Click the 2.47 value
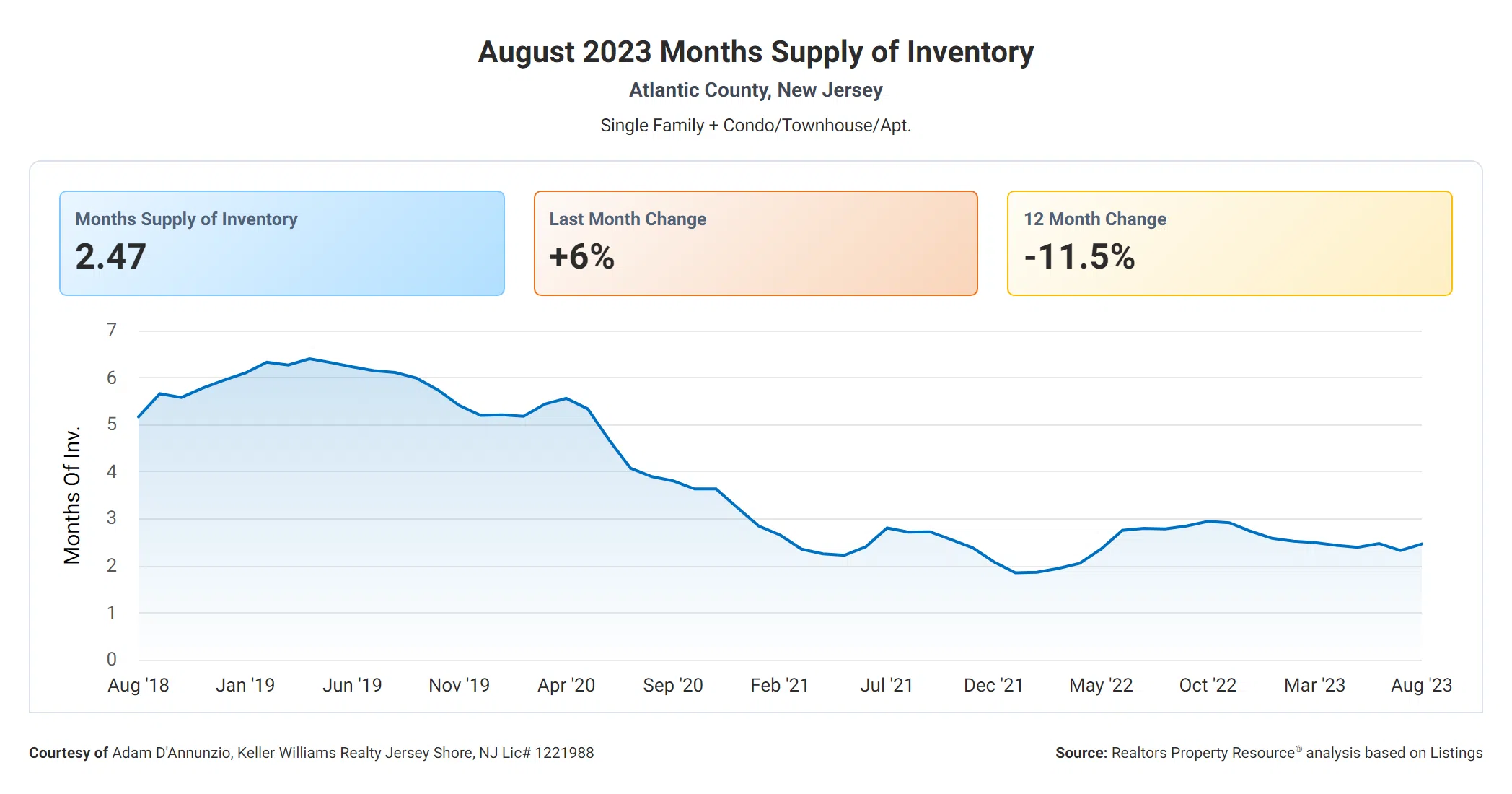Image resolution: width=1512 pixels, height=794 pixels. coord(110,256)
